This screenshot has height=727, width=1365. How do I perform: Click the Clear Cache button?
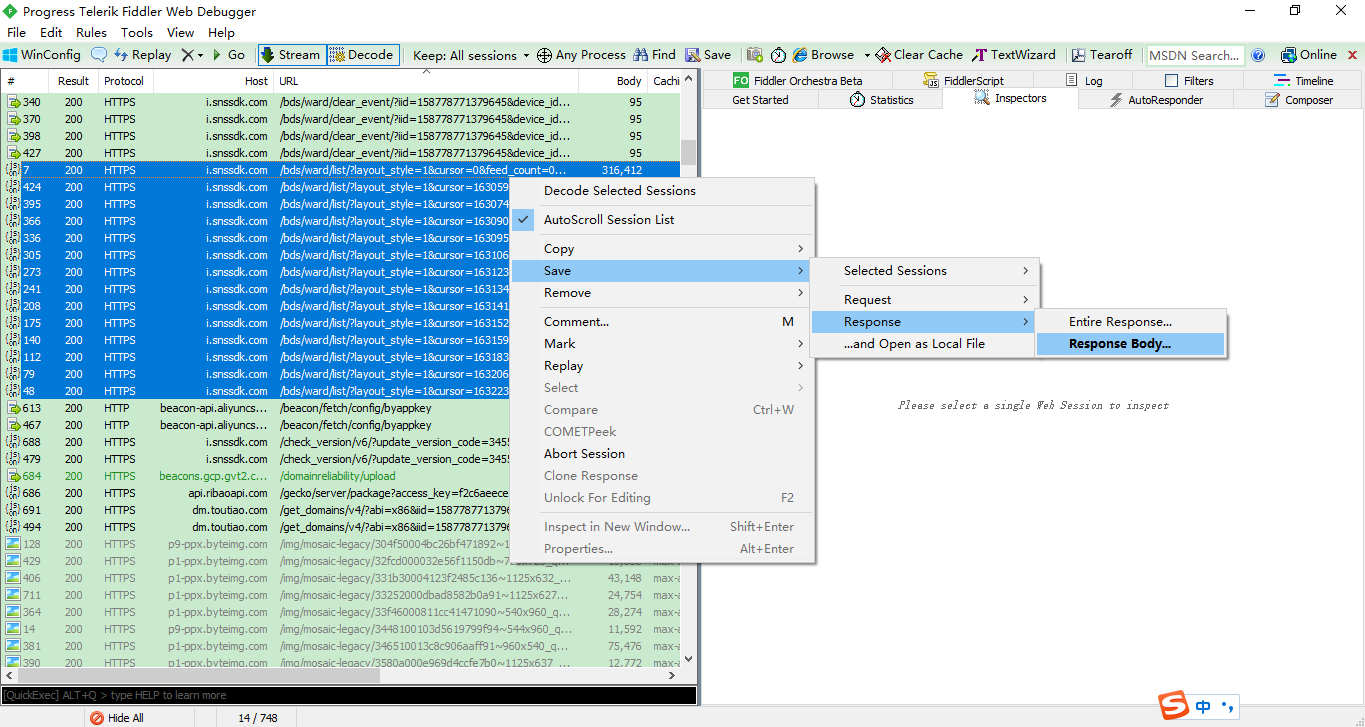coord(919,55)
